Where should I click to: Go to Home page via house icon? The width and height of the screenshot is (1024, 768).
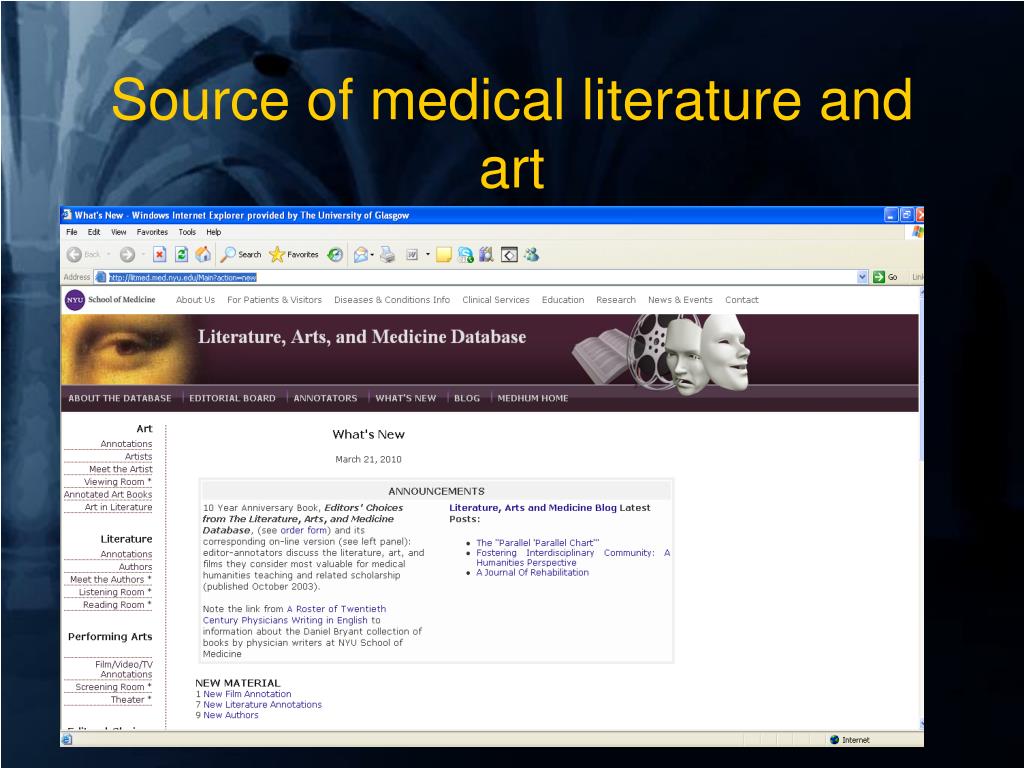click(x=203, y=255)
